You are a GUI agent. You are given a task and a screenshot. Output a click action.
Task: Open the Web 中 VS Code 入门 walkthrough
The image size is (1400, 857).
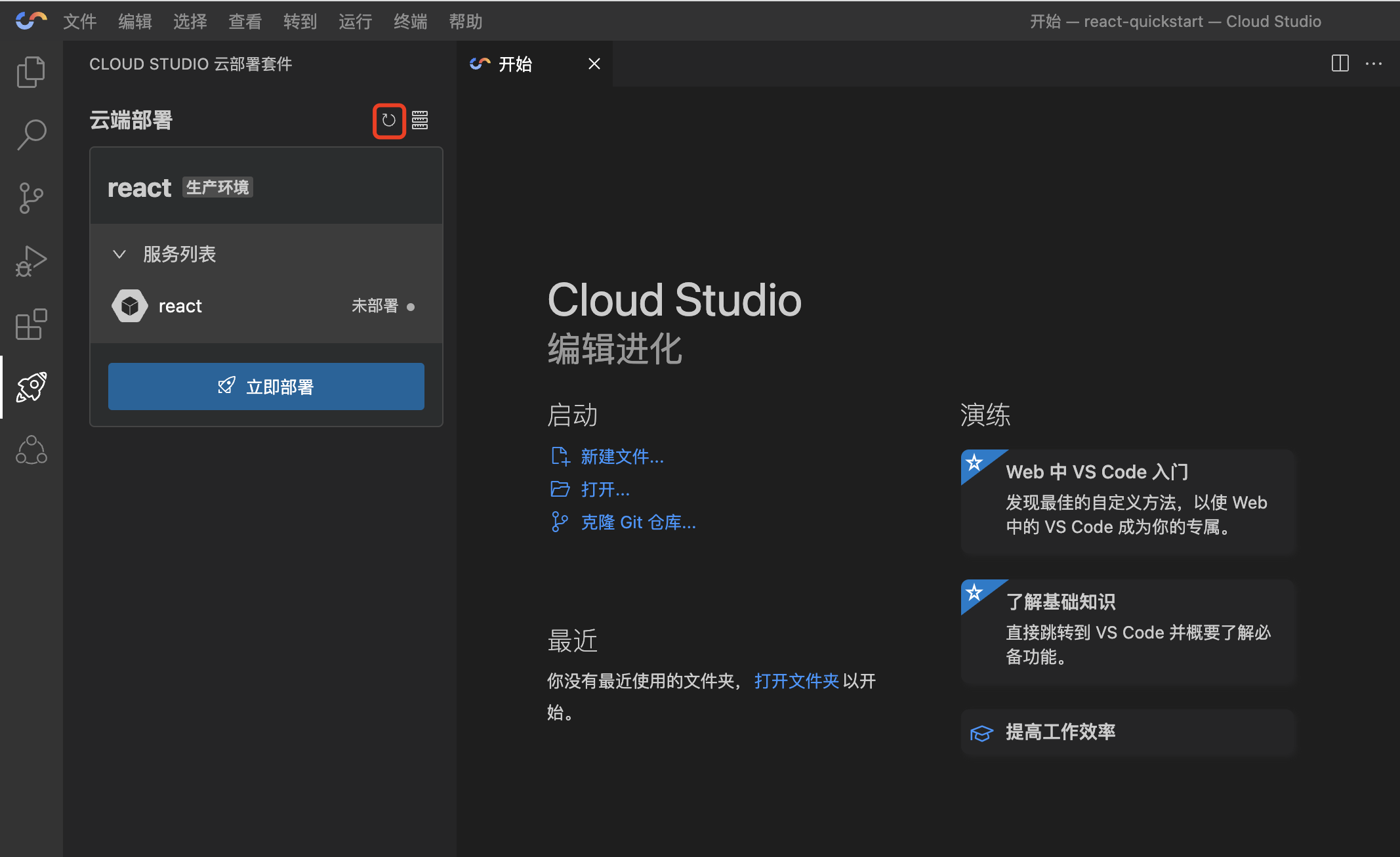1128,501
